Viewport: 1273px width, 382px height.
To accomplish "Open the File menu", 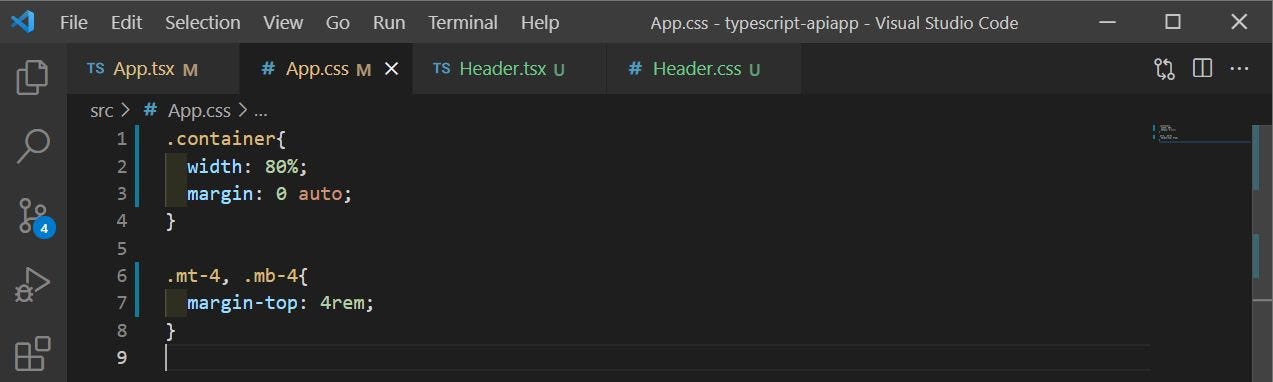I will click(x=74, y=22).
